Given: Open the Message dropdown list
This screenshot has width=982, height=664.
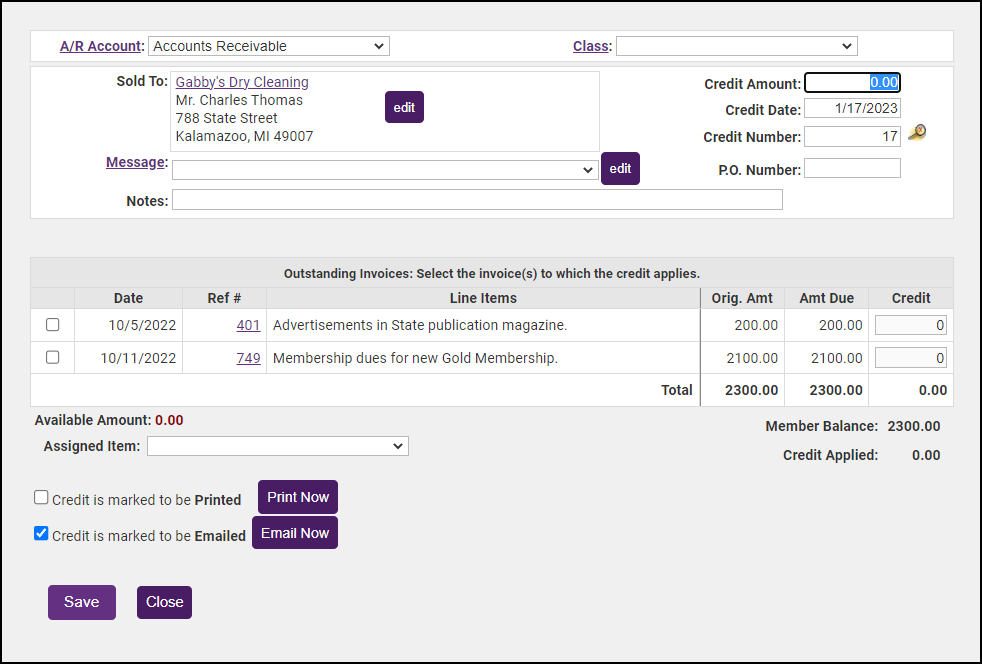Looking at the screenshot, I should 384,170.
